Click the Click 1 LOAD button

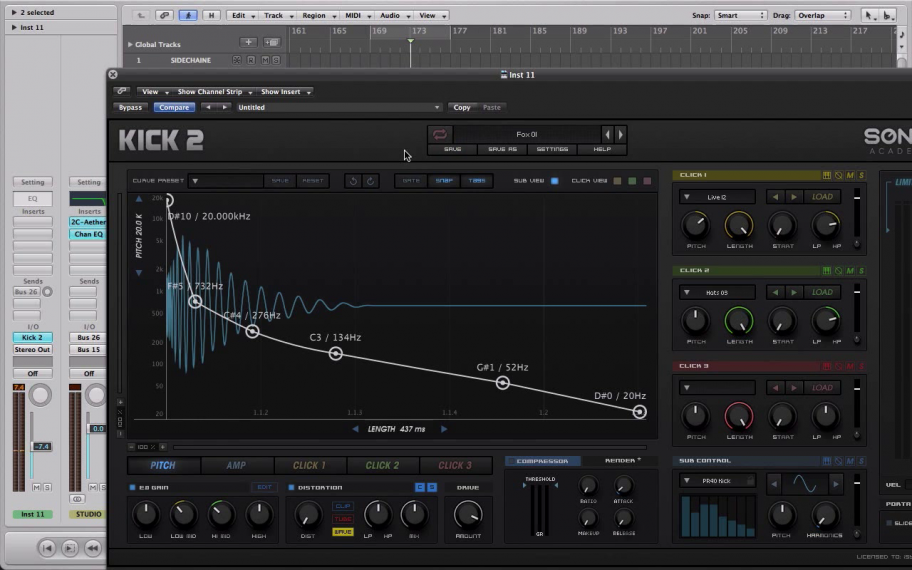click(822, 197)
